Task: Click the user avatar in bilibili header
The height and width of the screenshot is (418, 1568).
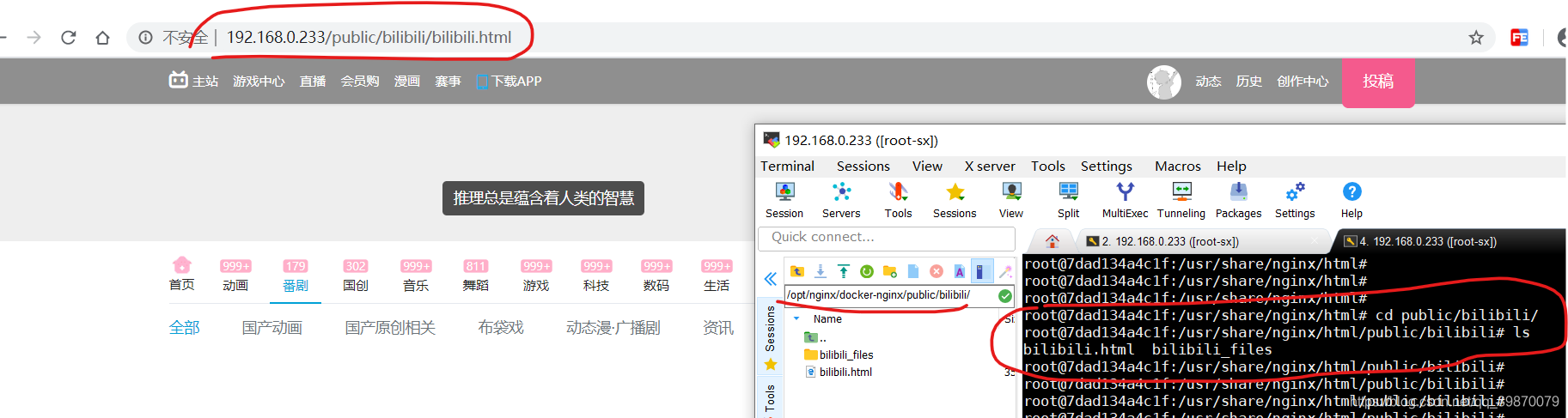Action: tap(1164, 82)
